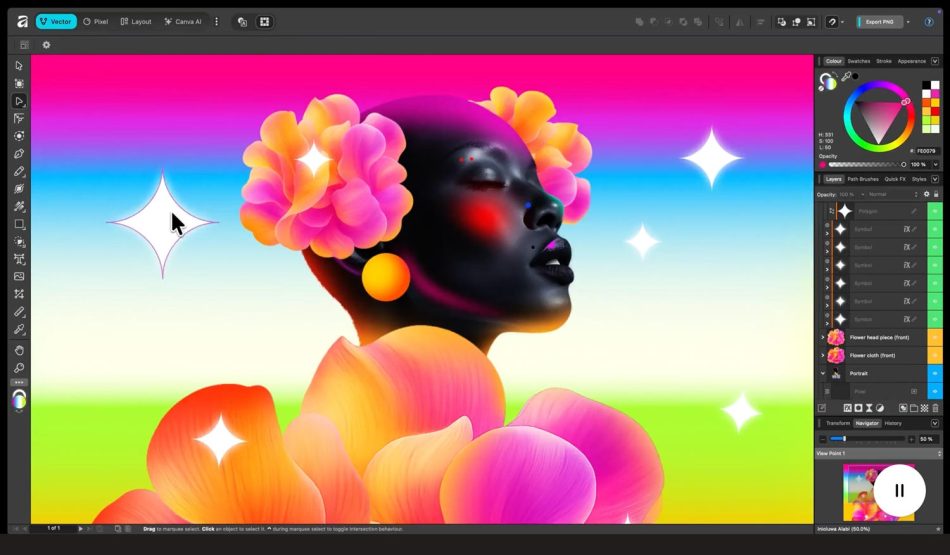Expand the Flower head piece (front) layer group
Viewport: 950px width, 555px height.
pos(822,338)
